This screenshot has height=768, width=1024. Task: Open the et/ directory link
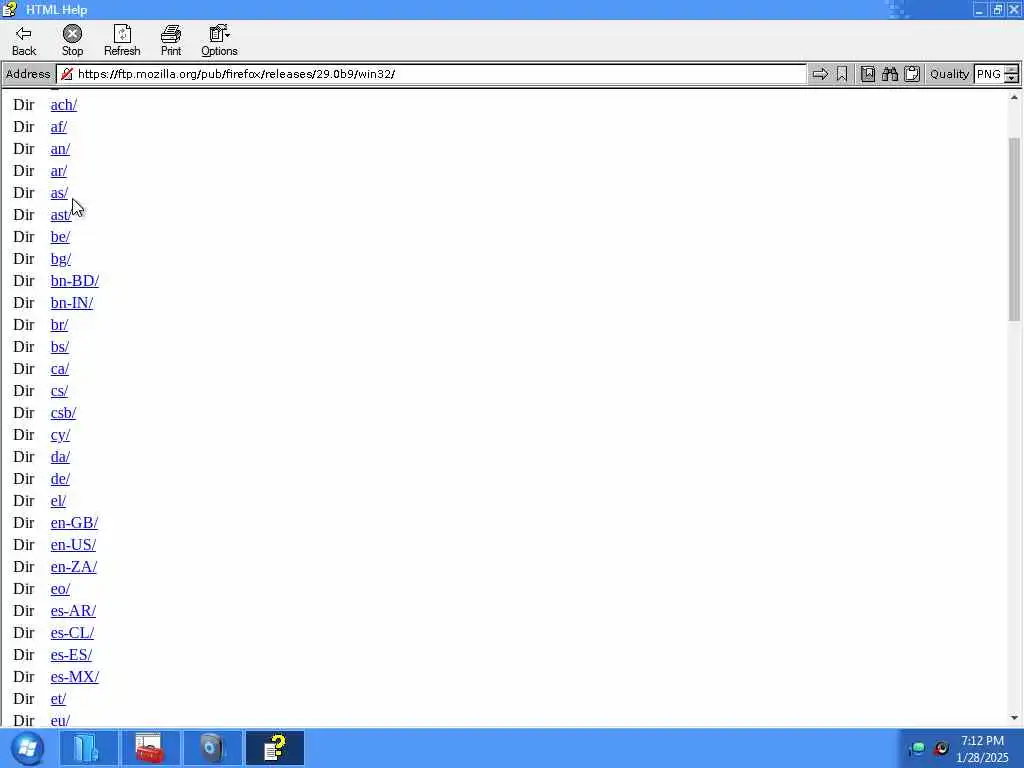(x=58, y=699)
